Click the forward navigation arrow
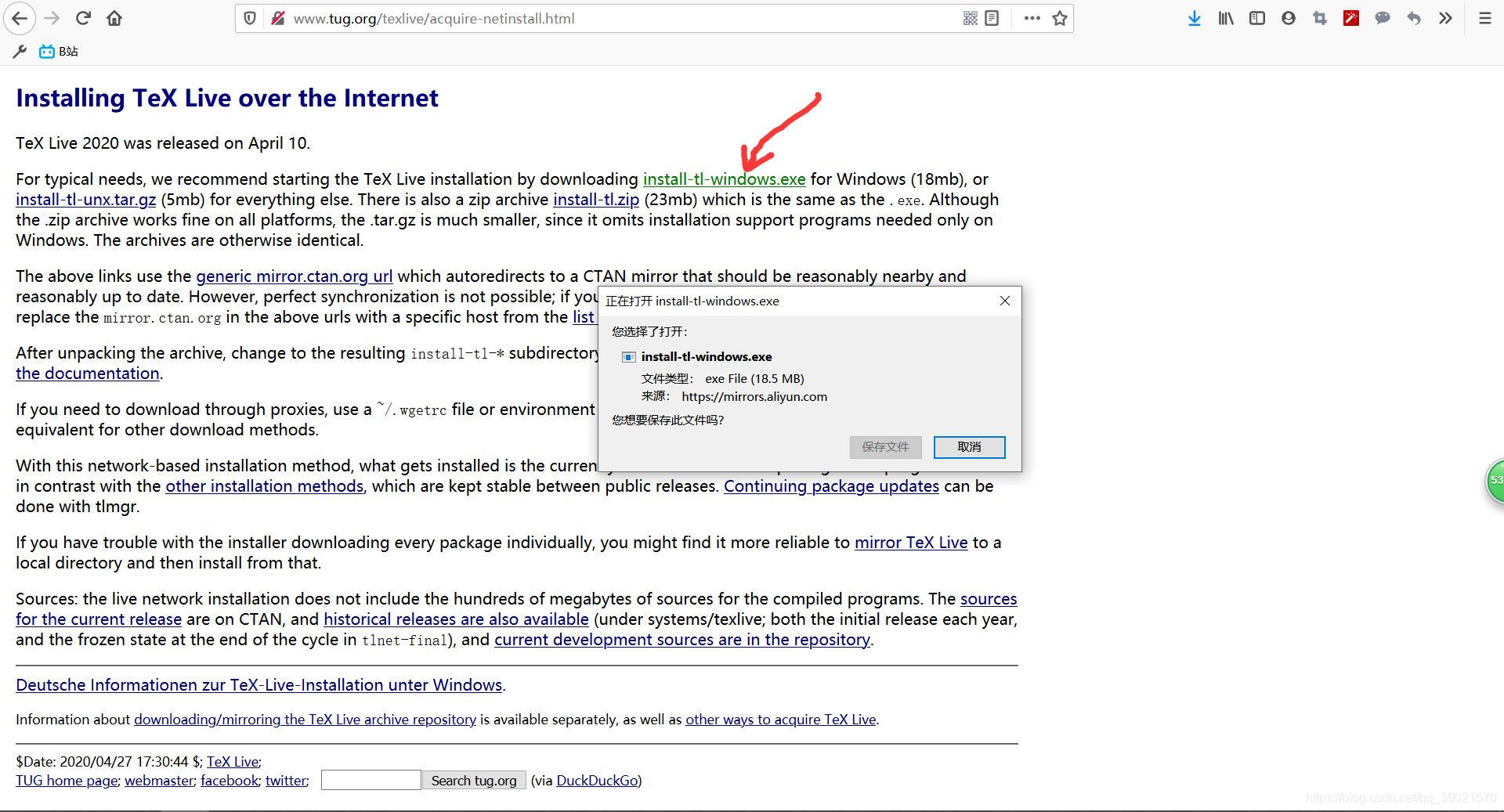Screen dimensions: 1504x812 pyautogui.click(x=52, y=18)
